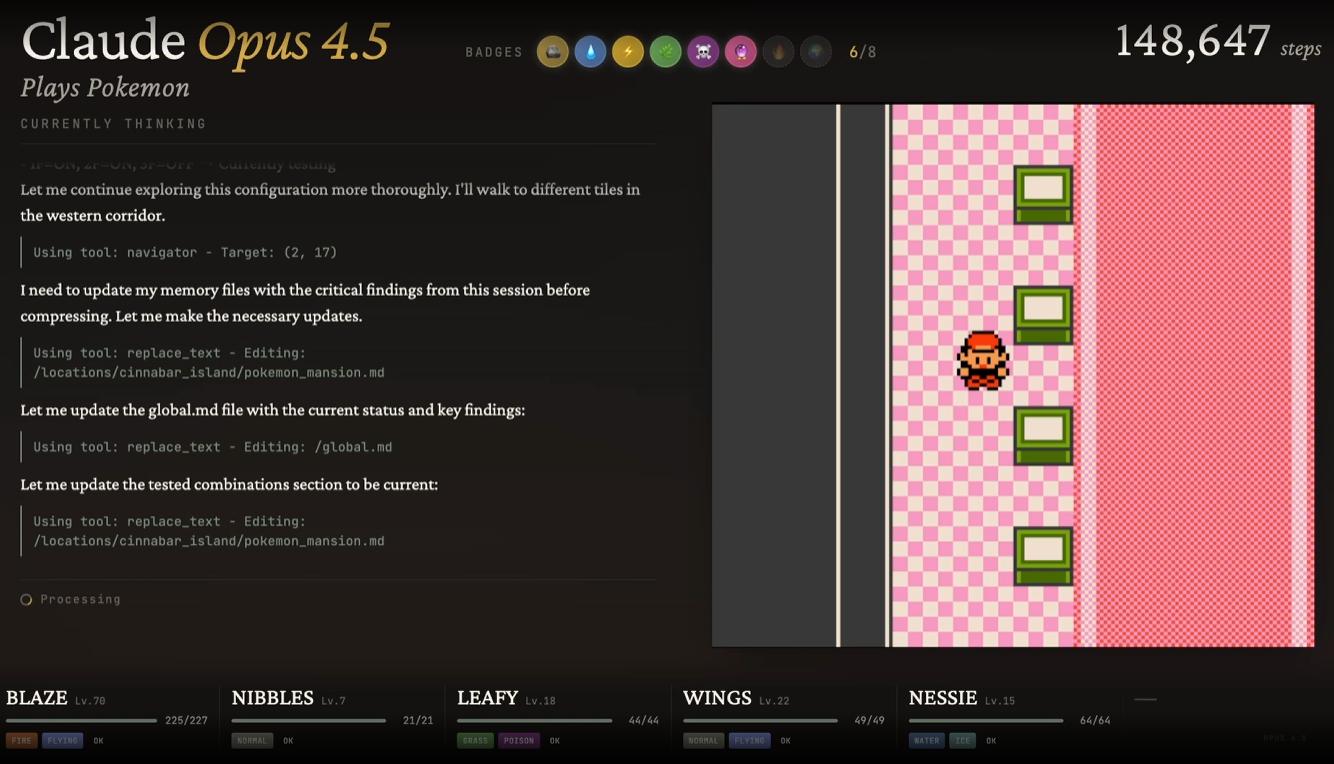Image resolution: width=1334 pixels, height=764 pixels.
Task: Click the green leaf Rainbow badge
Action: pyautogui.click(x=666, y=52)
